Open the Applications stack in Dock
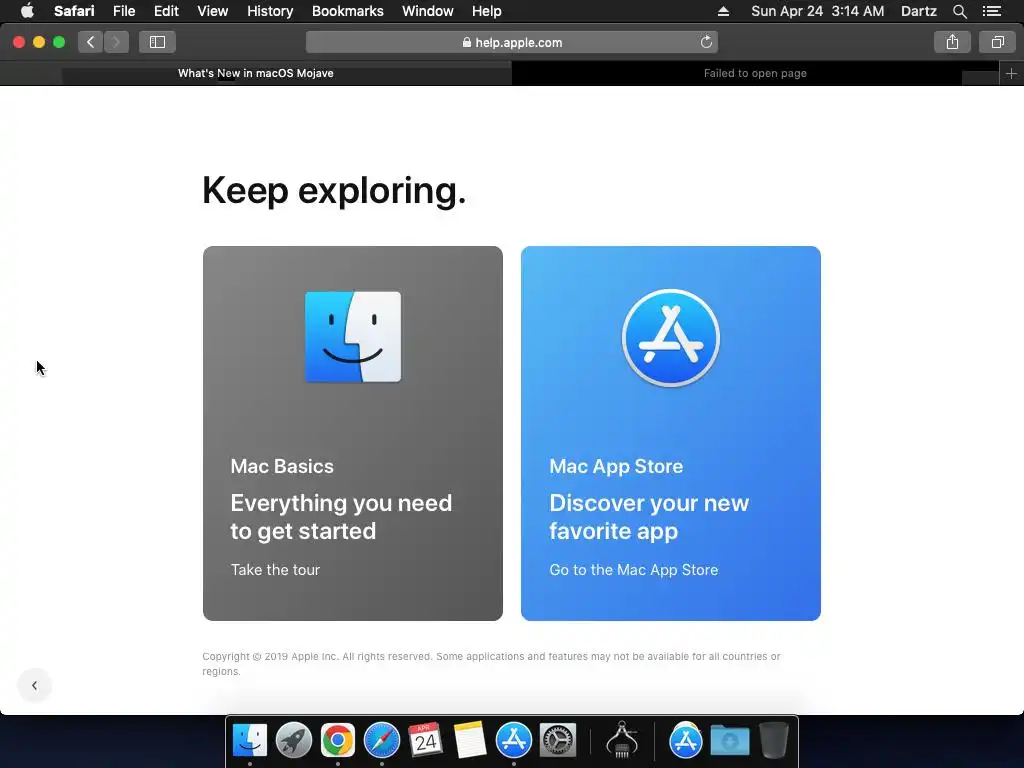1024x768 pixels. click(x=686, y=740)
